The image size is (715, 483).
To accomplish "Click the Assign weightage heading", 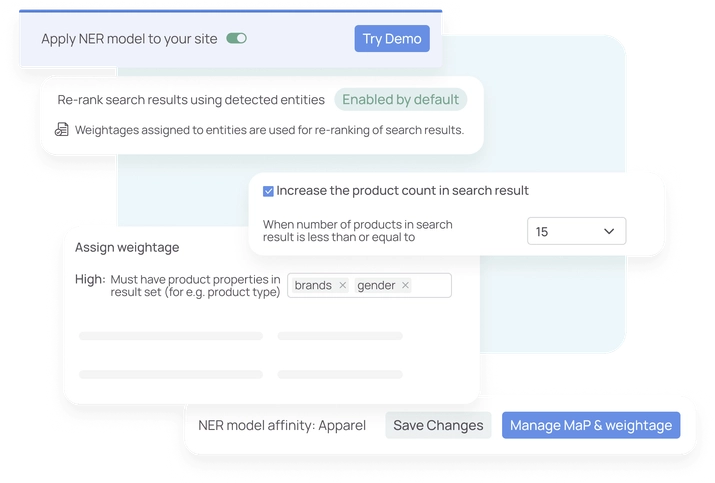I will click(127, 247).
